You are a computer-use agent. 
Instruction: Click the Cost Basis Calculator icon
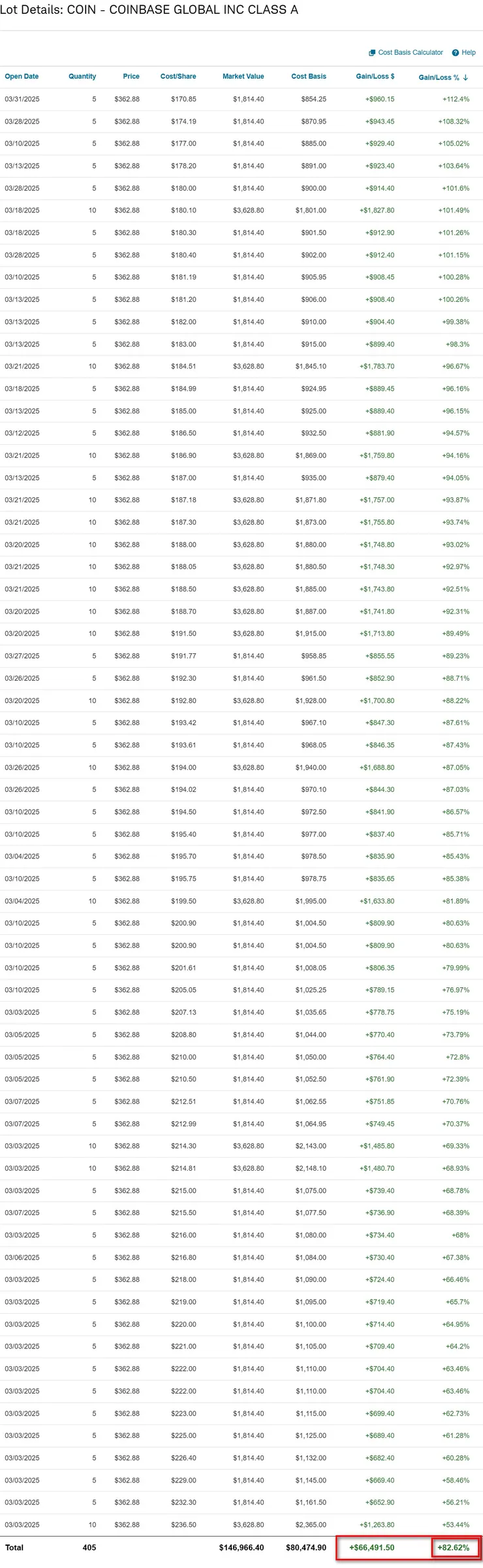point(372,53)
